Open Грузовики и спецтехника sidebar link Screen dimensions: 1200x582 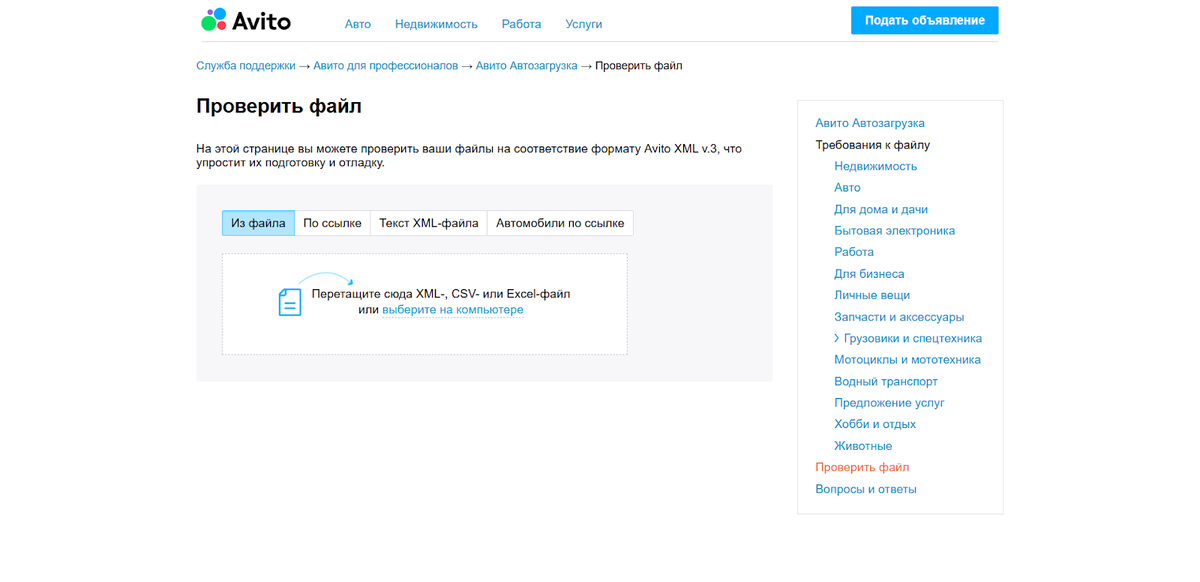coord(913,338)
